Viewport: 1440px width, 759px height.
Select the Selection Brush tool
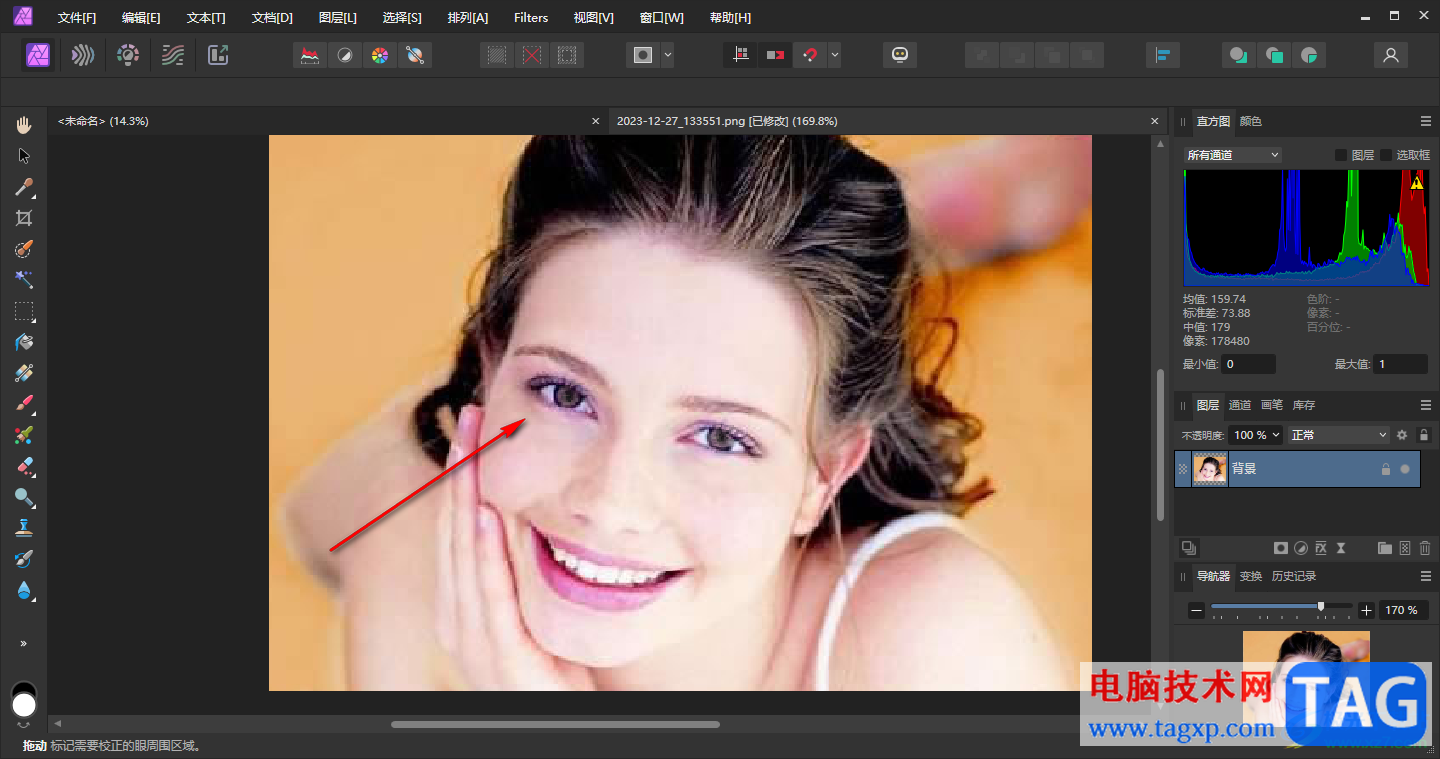tap(24, 249)
